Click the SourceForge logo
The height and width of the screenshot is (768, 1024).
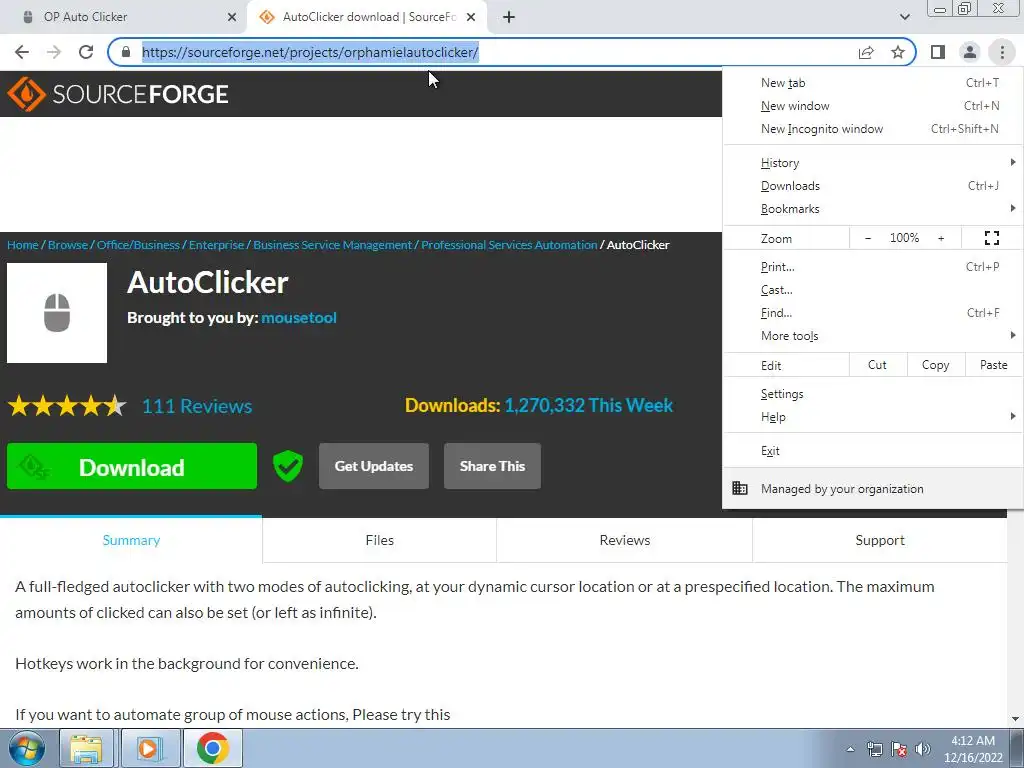[118, 94]
